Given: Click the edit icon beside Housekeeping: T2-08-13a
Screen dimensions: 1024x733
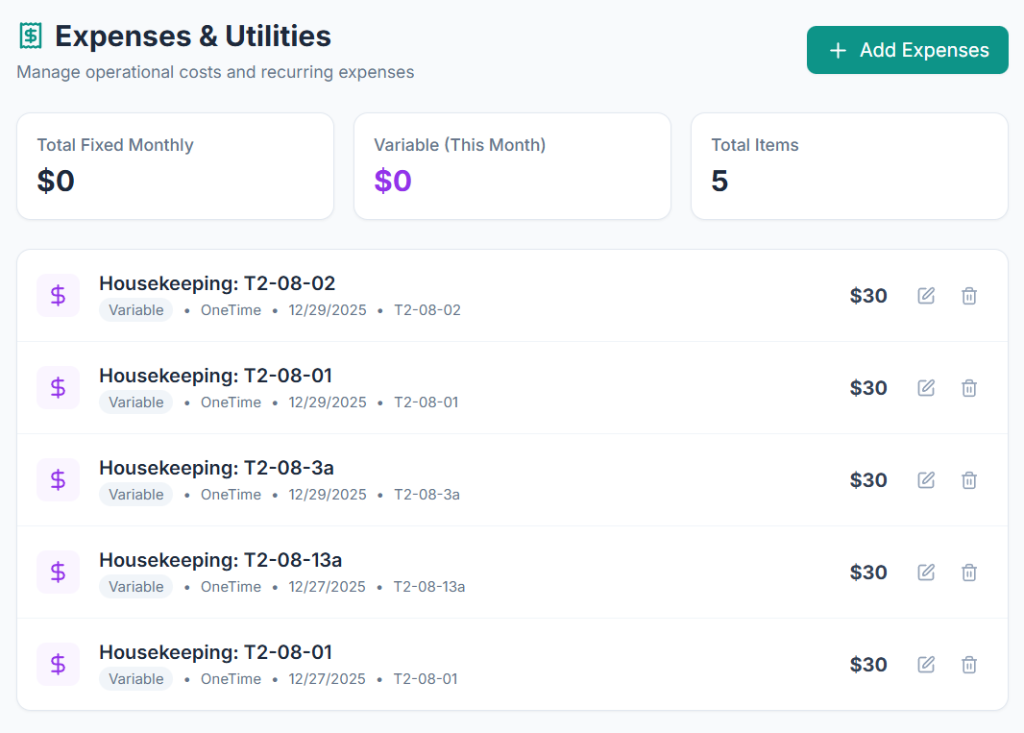Looking at the screenshot, I should [x=925, y=572].
